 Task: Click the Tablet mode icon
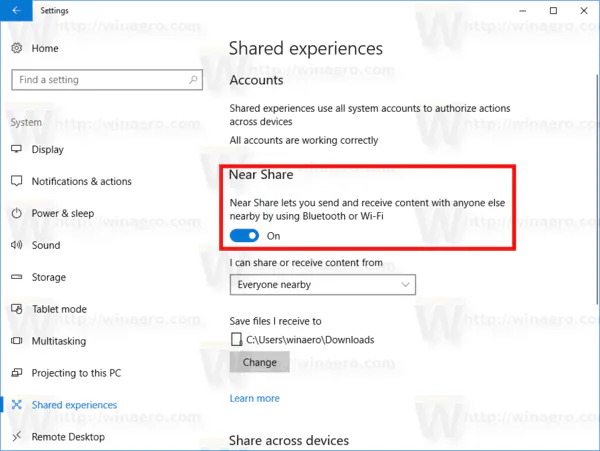coord(16,309)
